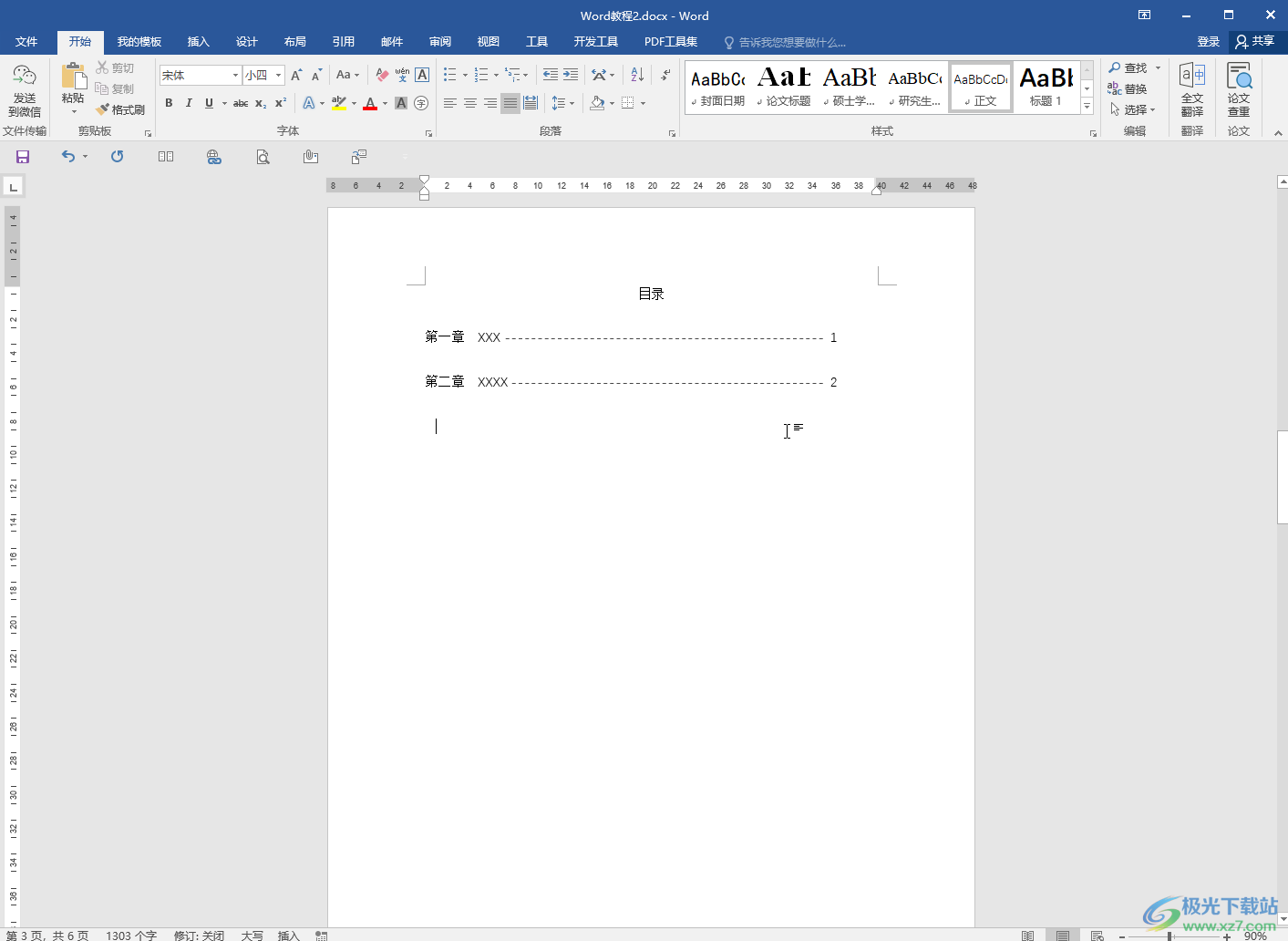
Task: Open the font name dropdown (宋体)
Action: (x=235, y=76)
